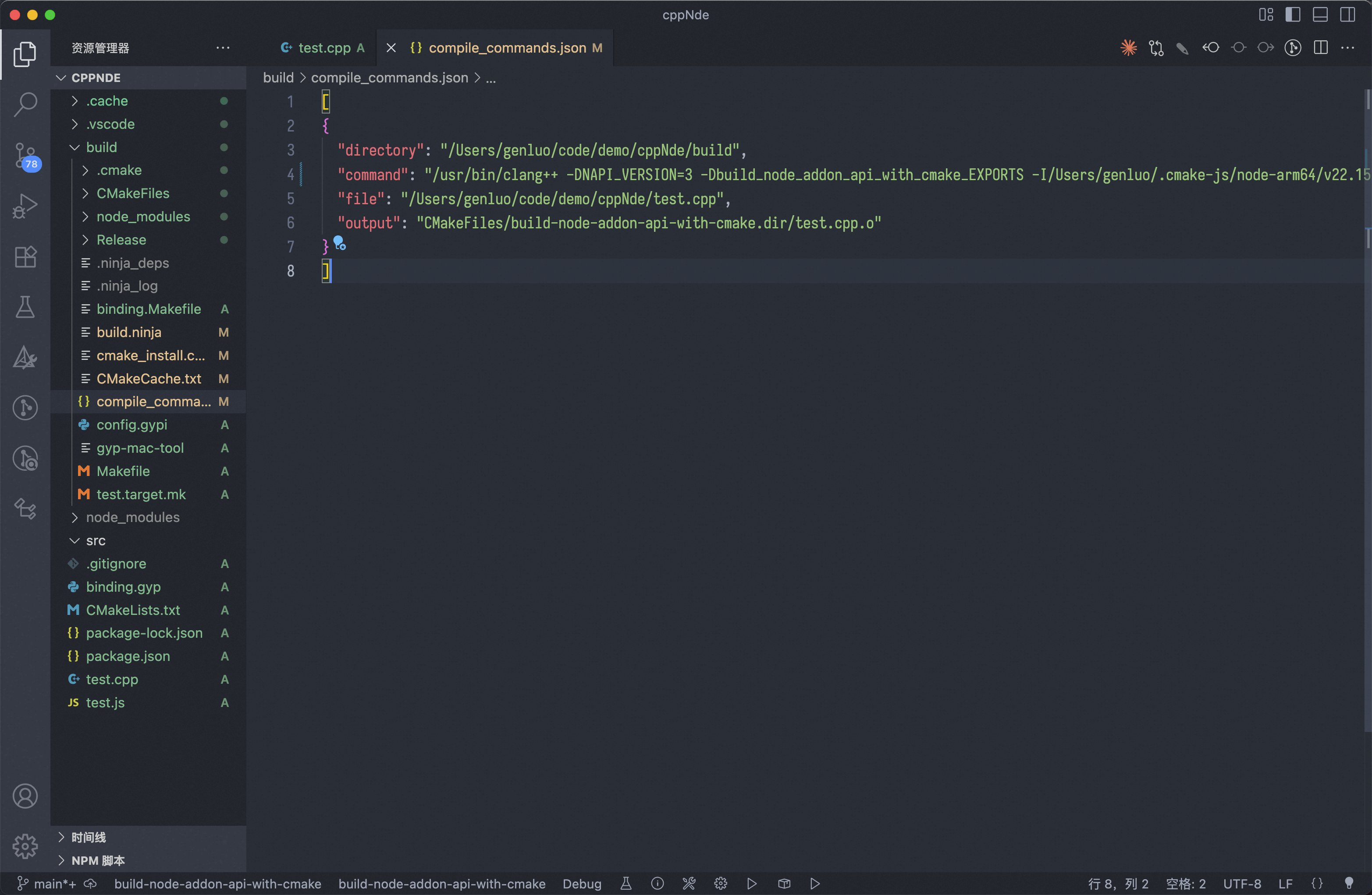Switch to the test.cpp tab
1372x895 pixels.
click(322, 48)
